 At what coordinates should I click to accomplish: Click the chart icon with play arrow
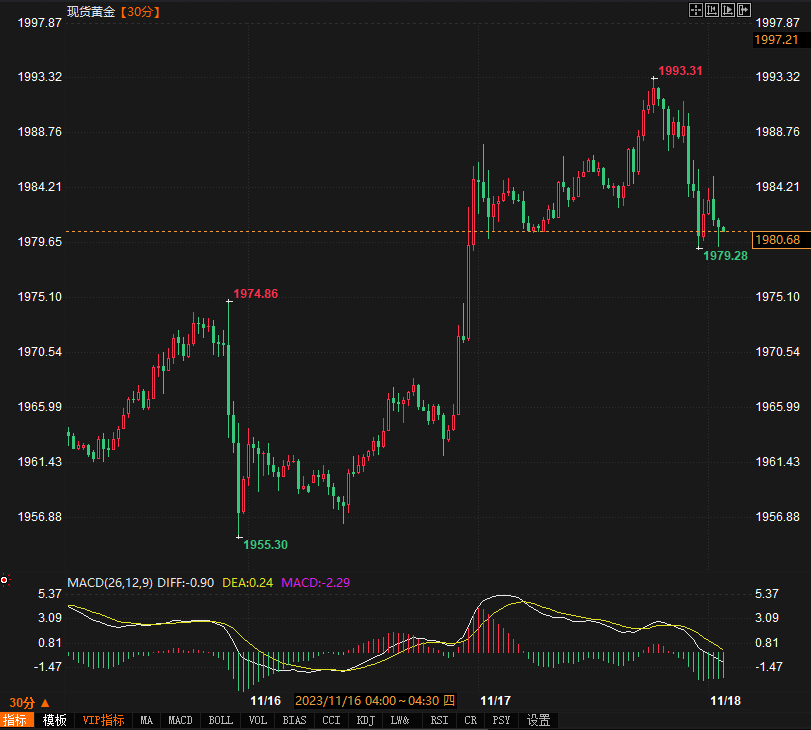click(727, 10)
